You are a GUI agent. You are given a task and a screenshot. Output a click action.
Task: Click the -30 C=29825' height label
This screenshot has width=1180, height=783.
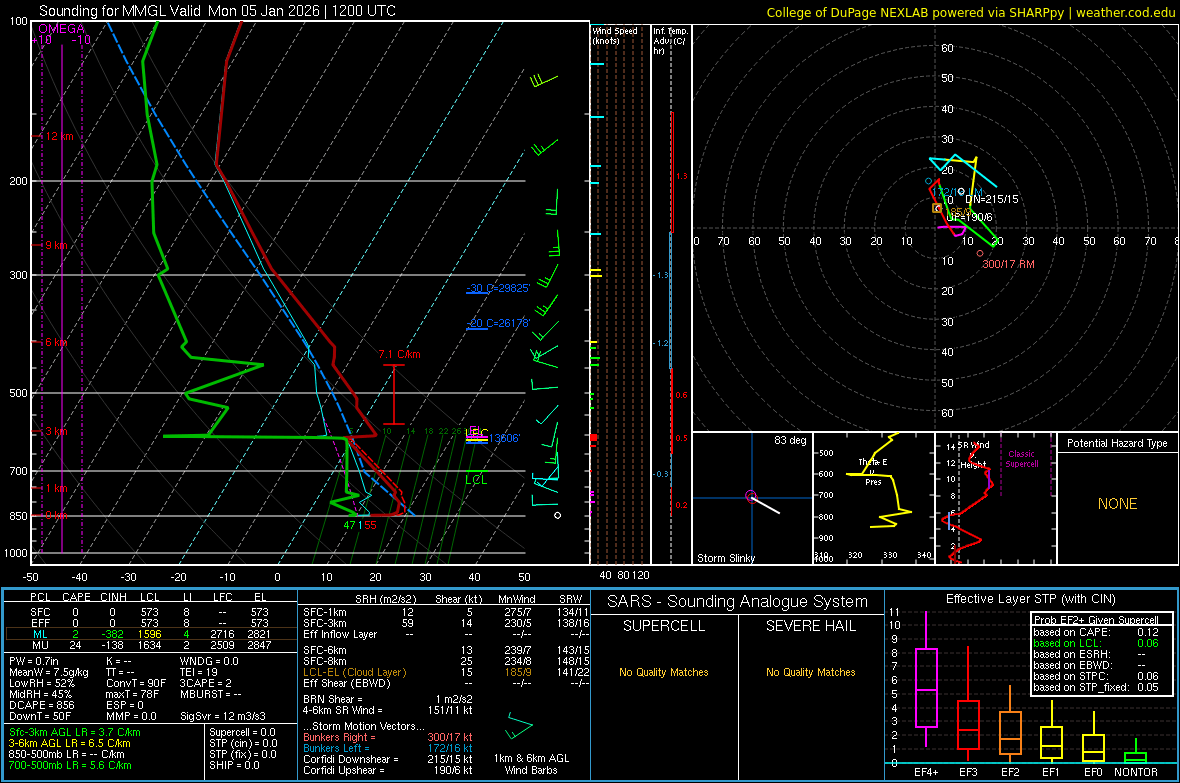tap(498, 288)
